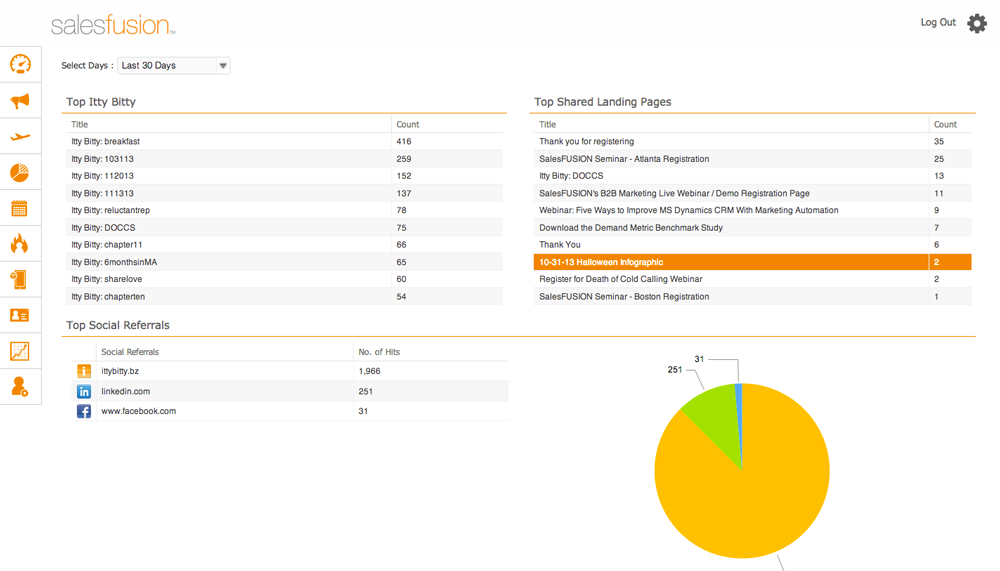Click the airplane icon in sidebar
Viewport: 1000px width, 571px height.
(20, 137)
